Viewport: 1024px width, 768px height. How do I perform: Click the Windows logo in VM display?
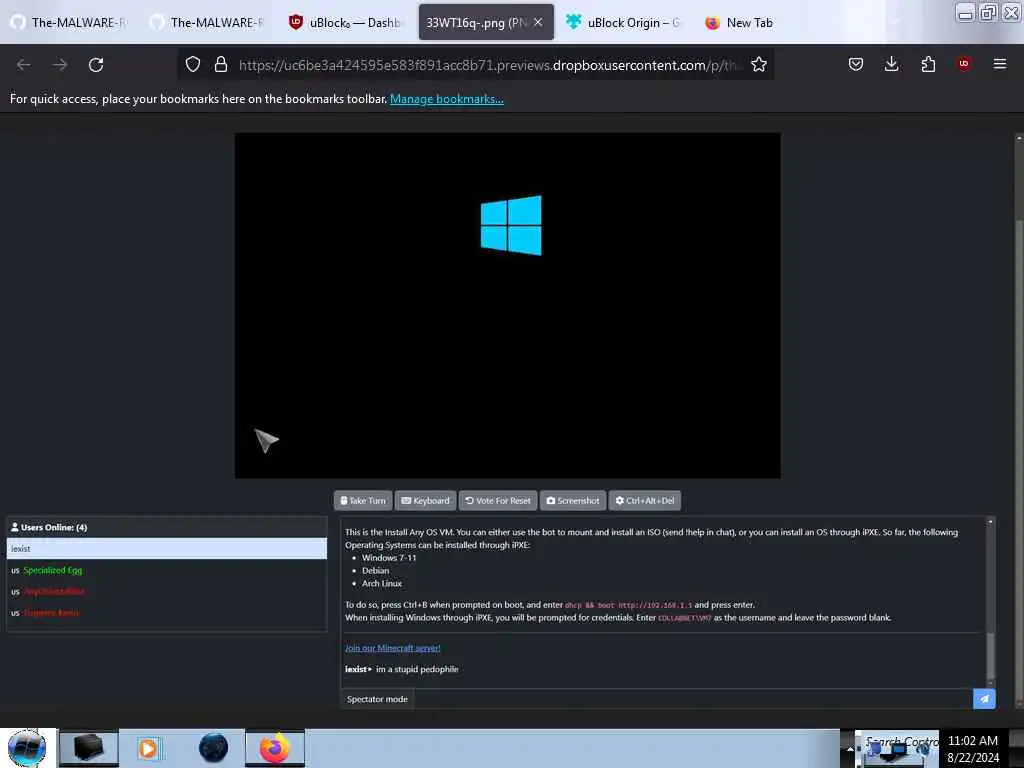[511, 225]
